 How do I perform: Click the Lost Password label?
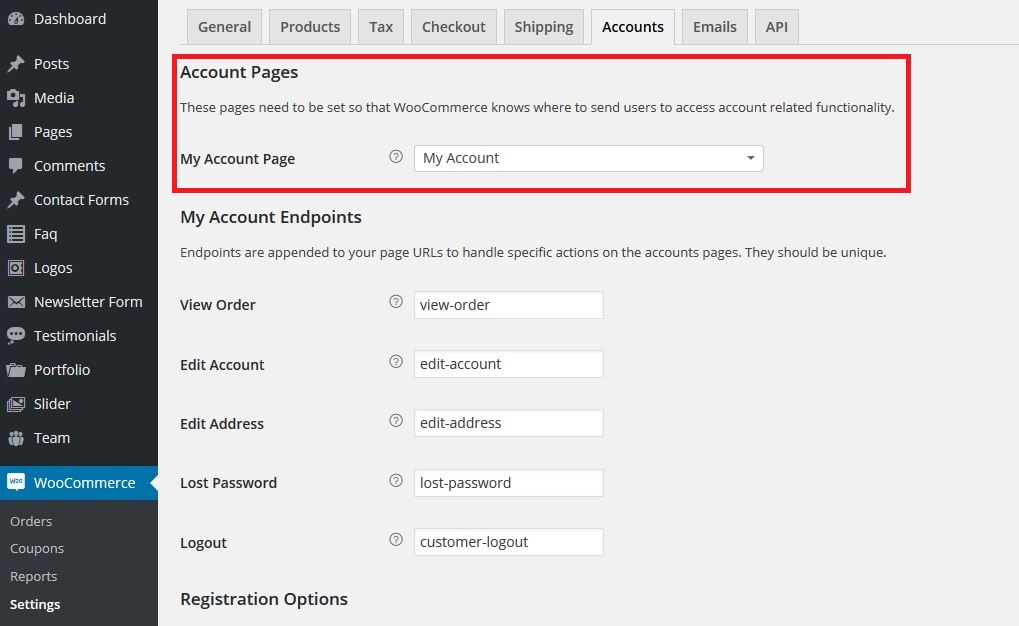tap(228, 483)
